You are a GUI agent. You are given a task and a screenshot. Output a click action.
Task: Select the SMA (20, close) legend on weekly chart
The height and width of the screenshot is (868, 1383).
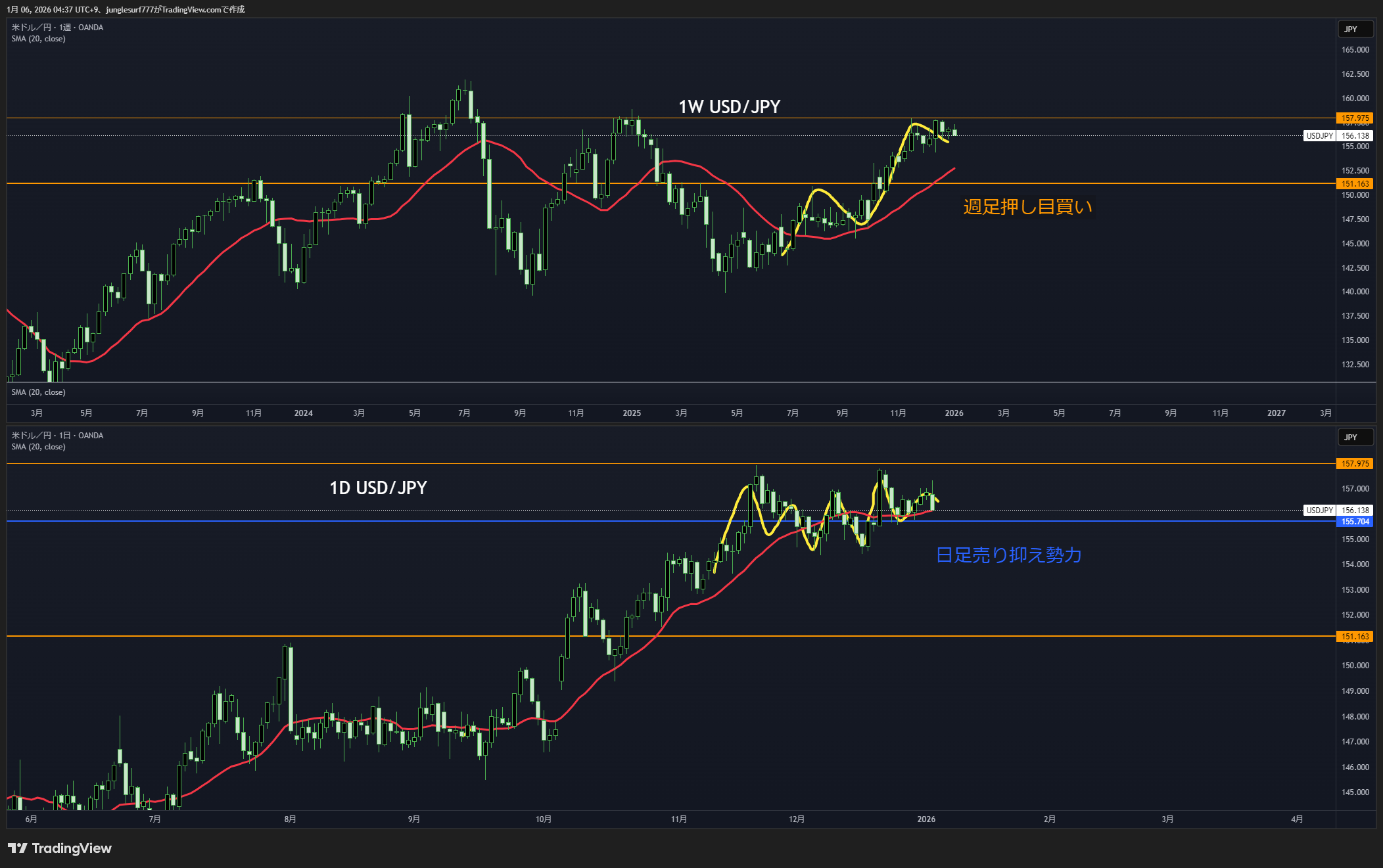click(x=38, y=39)
